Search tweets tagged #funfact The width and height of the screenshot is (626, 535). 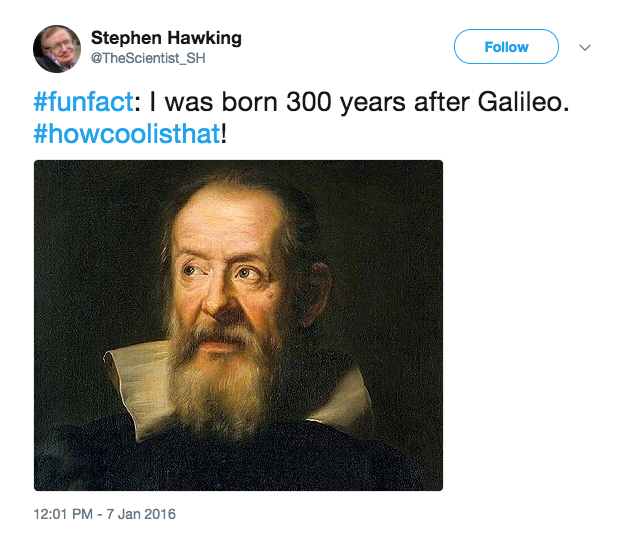(x=83, y=102)
